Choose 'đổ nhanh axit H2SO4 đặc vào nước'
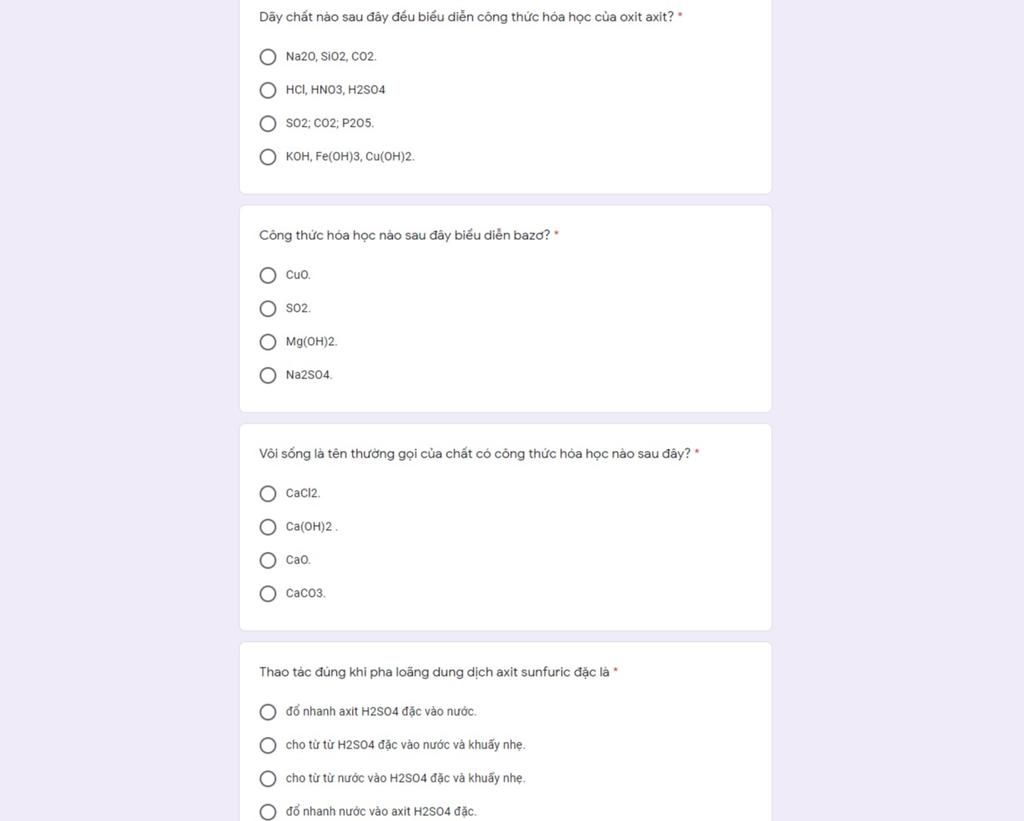 pos(268,712)
